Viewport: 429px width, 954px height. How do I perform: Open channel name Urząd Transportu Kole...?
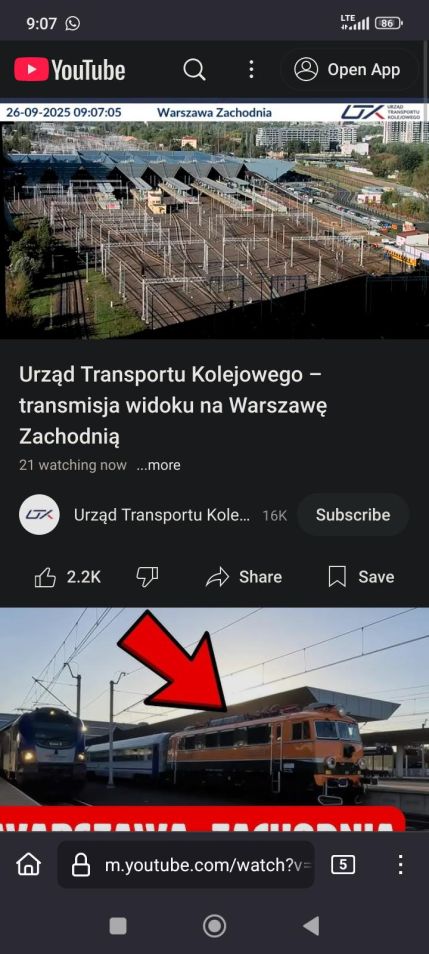(x=162, y=515)
